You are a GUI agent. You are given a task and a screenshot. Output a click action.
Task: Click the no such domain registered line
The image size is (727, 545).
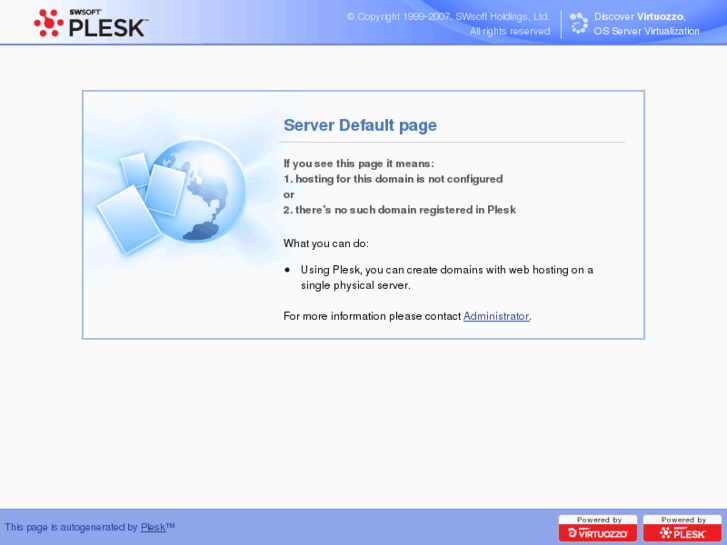(400, 210)
